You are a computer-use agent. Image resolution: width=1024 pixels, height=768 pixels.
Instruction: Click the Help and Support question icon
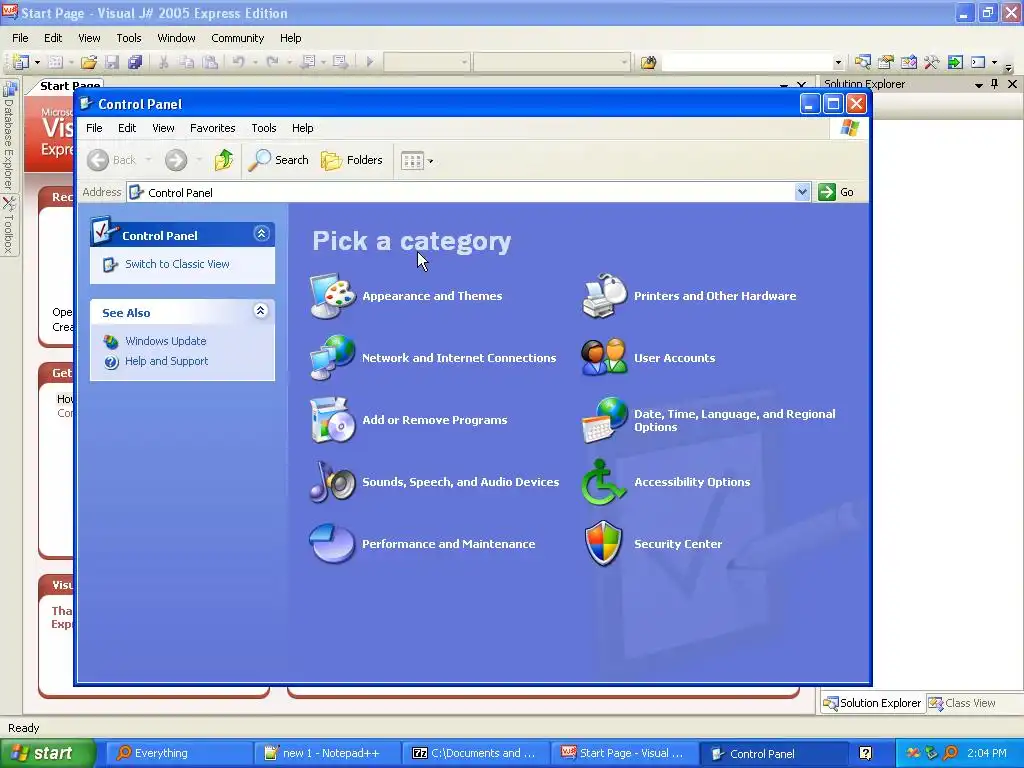click(x=111, y=362)
